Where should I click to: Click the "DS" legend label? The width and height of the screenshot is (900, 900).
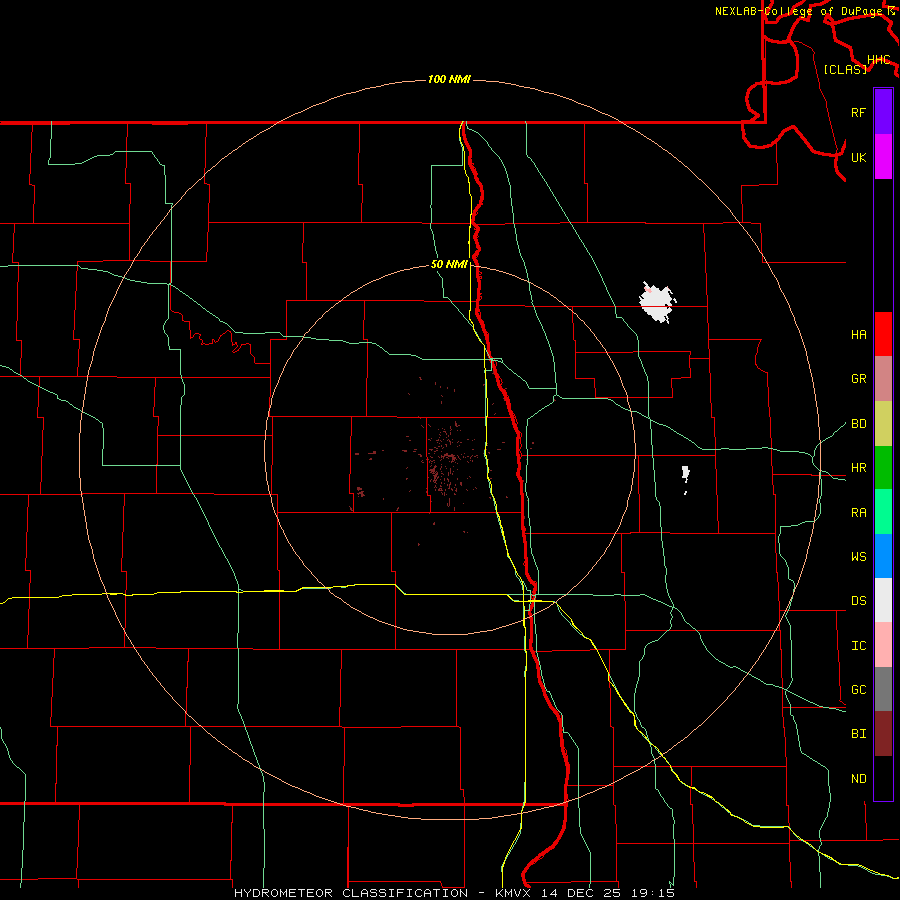858,600
